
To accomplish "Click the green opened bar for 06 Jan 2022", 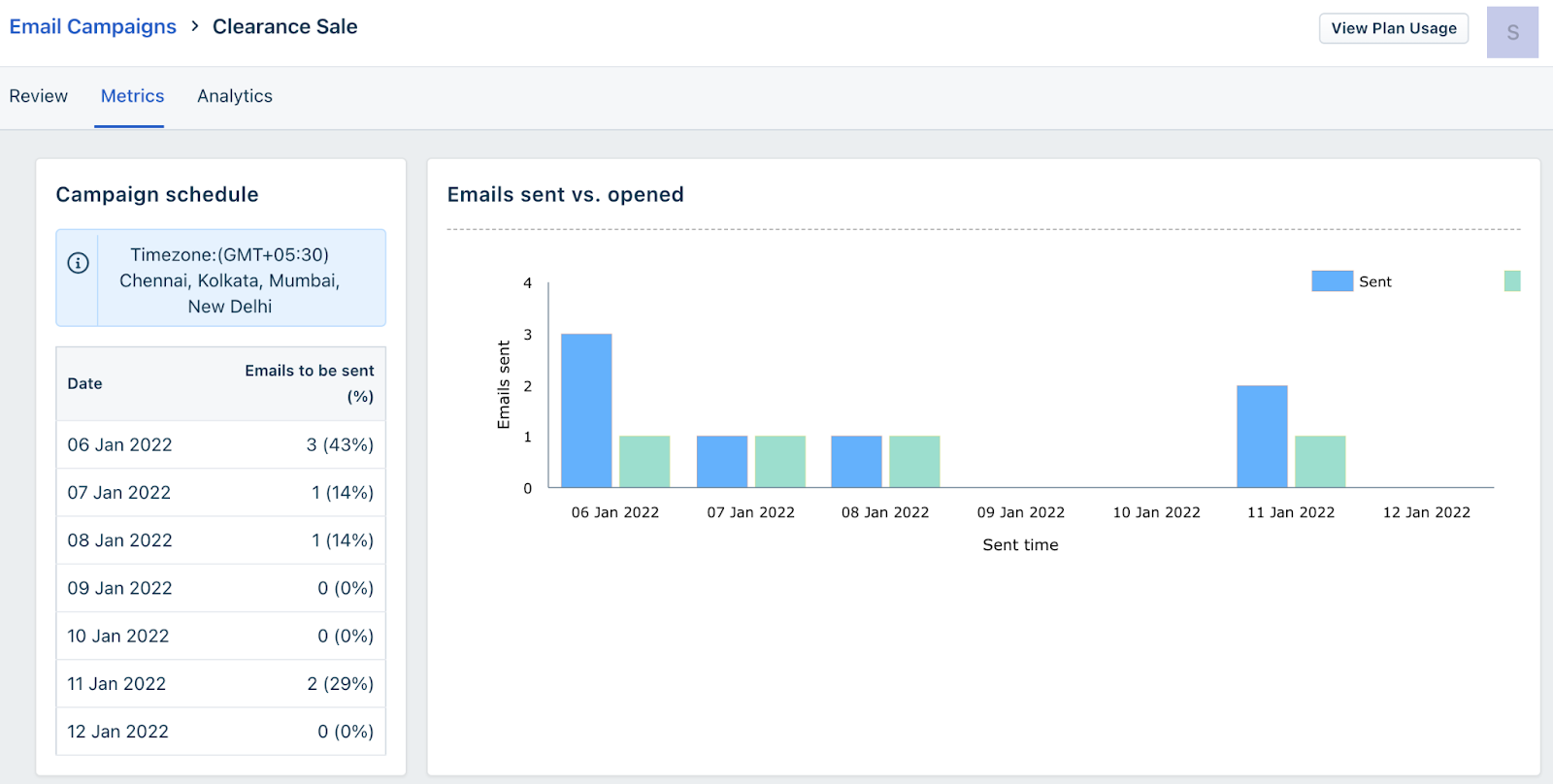I will pyautogui.click(x=644, y=462).
